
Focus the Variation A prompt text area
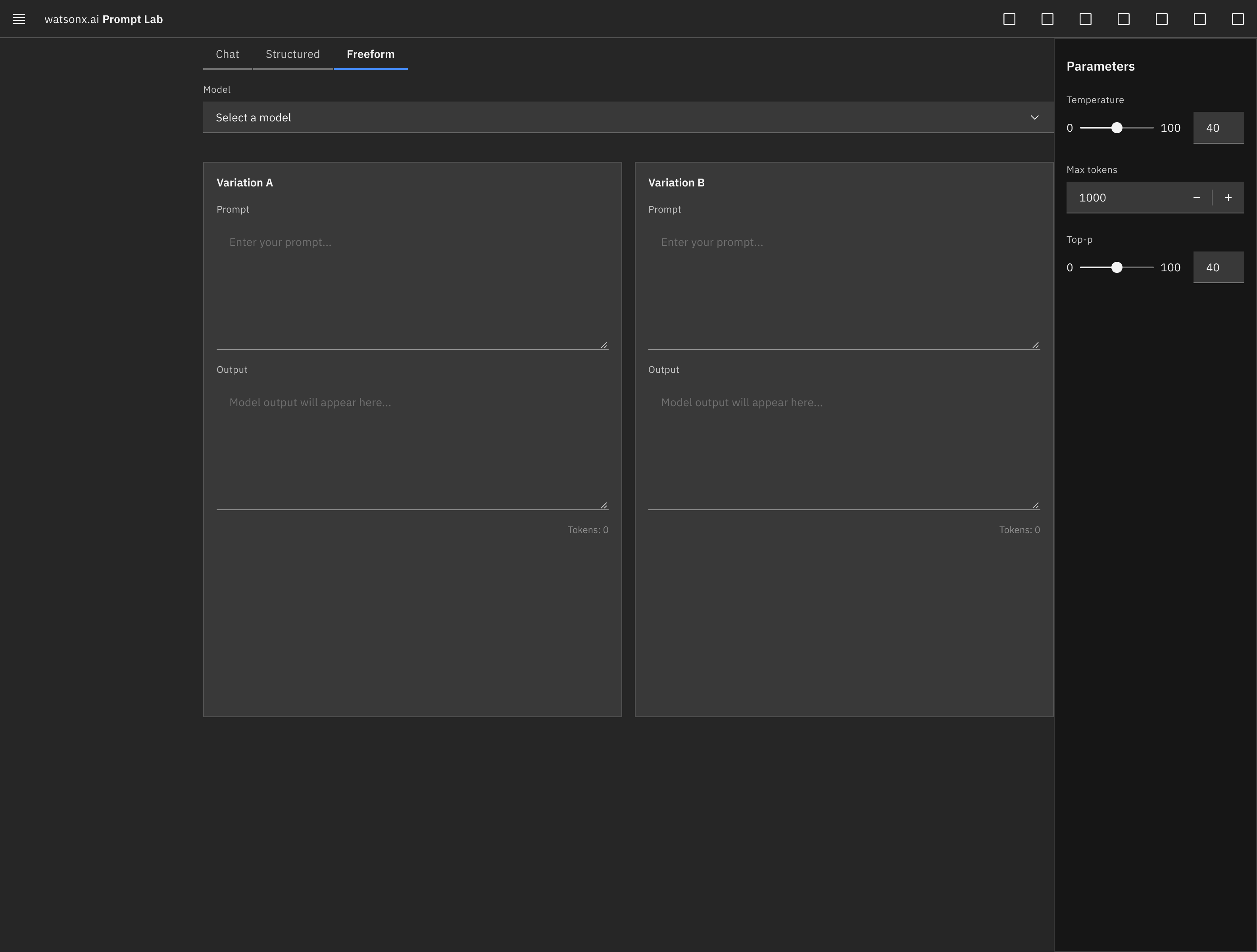(x=413, y=286)
